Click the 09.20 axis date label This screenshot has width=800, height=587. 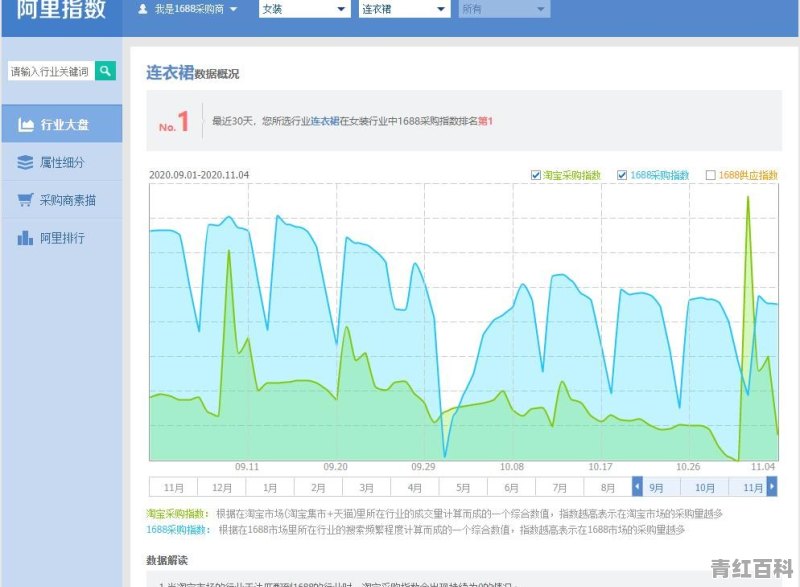click(x=335, y=467)
